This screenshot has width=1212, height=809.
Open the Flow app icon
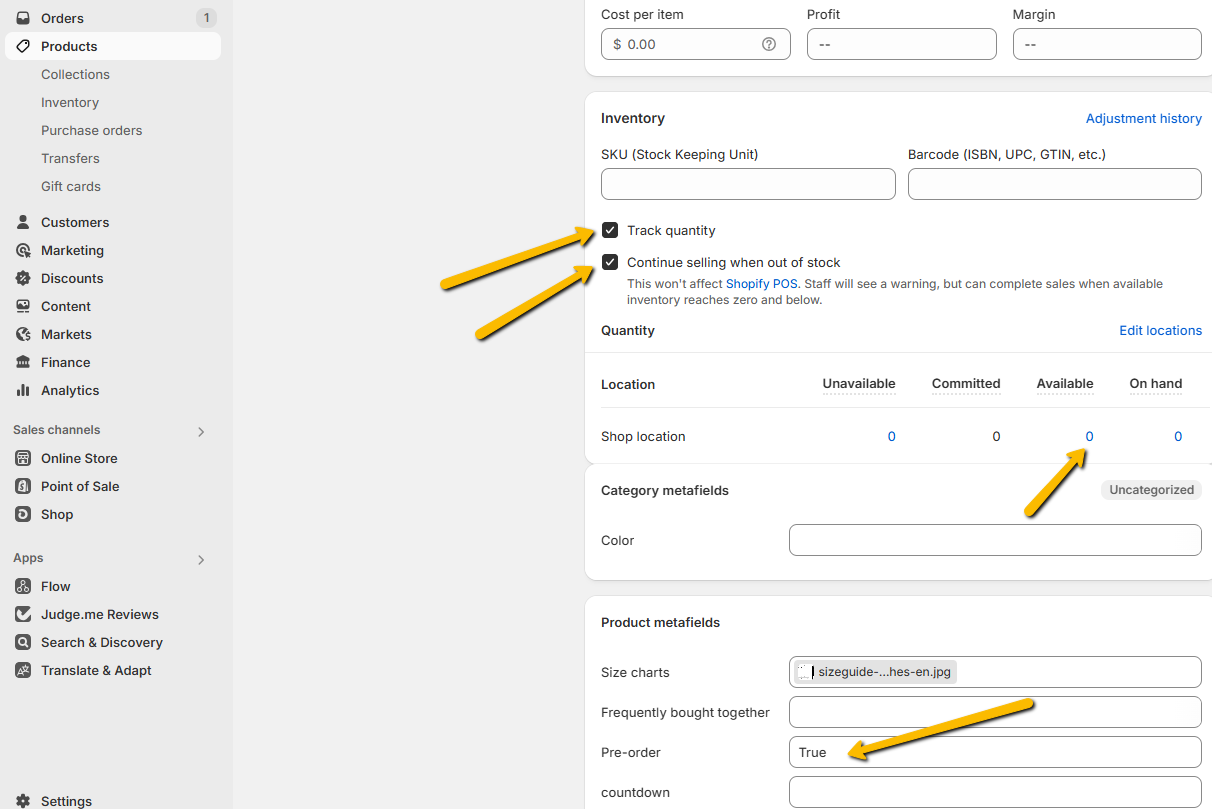pos(23,586)
